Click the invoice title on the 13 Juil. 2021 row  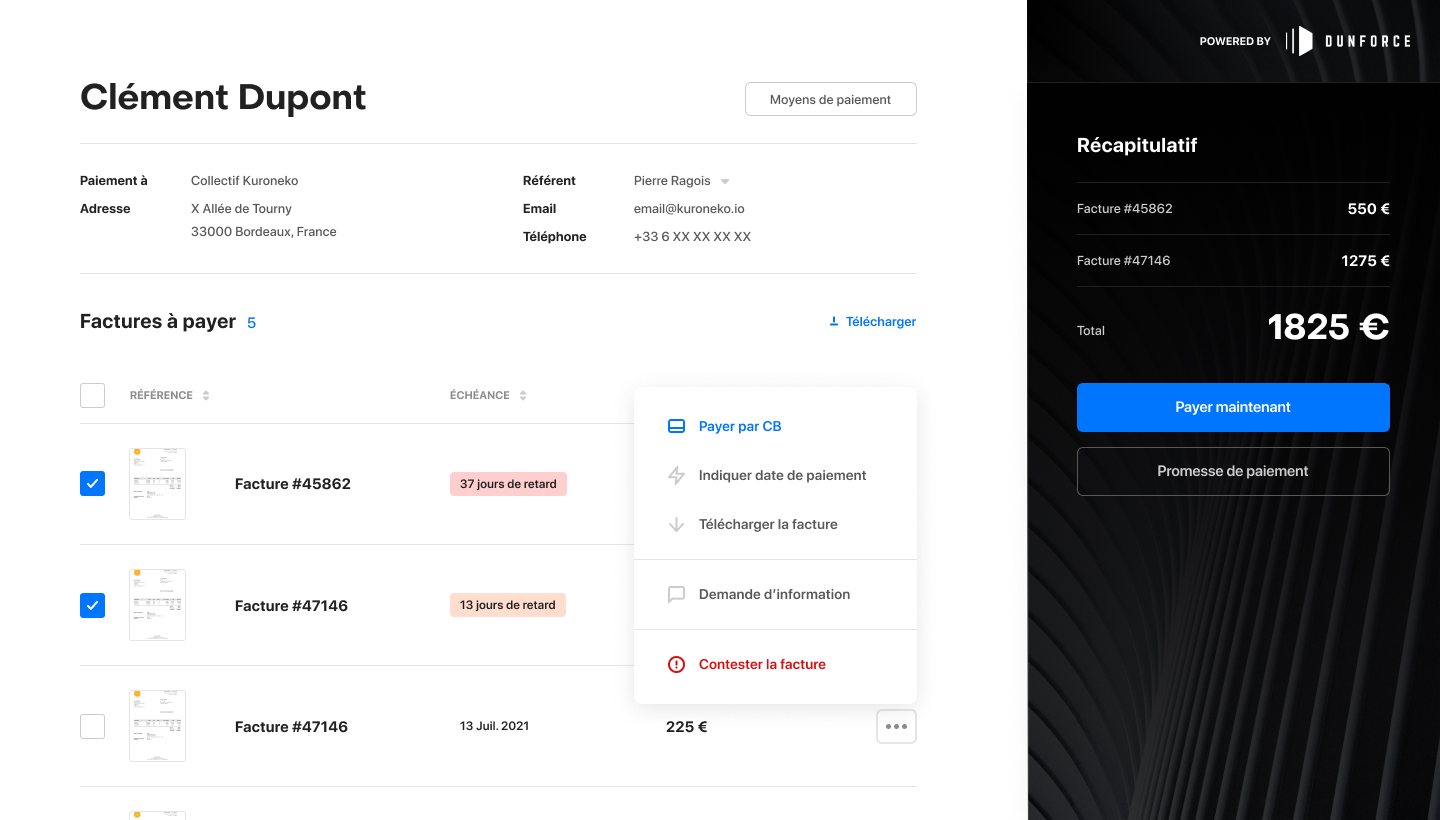[291, 727]
